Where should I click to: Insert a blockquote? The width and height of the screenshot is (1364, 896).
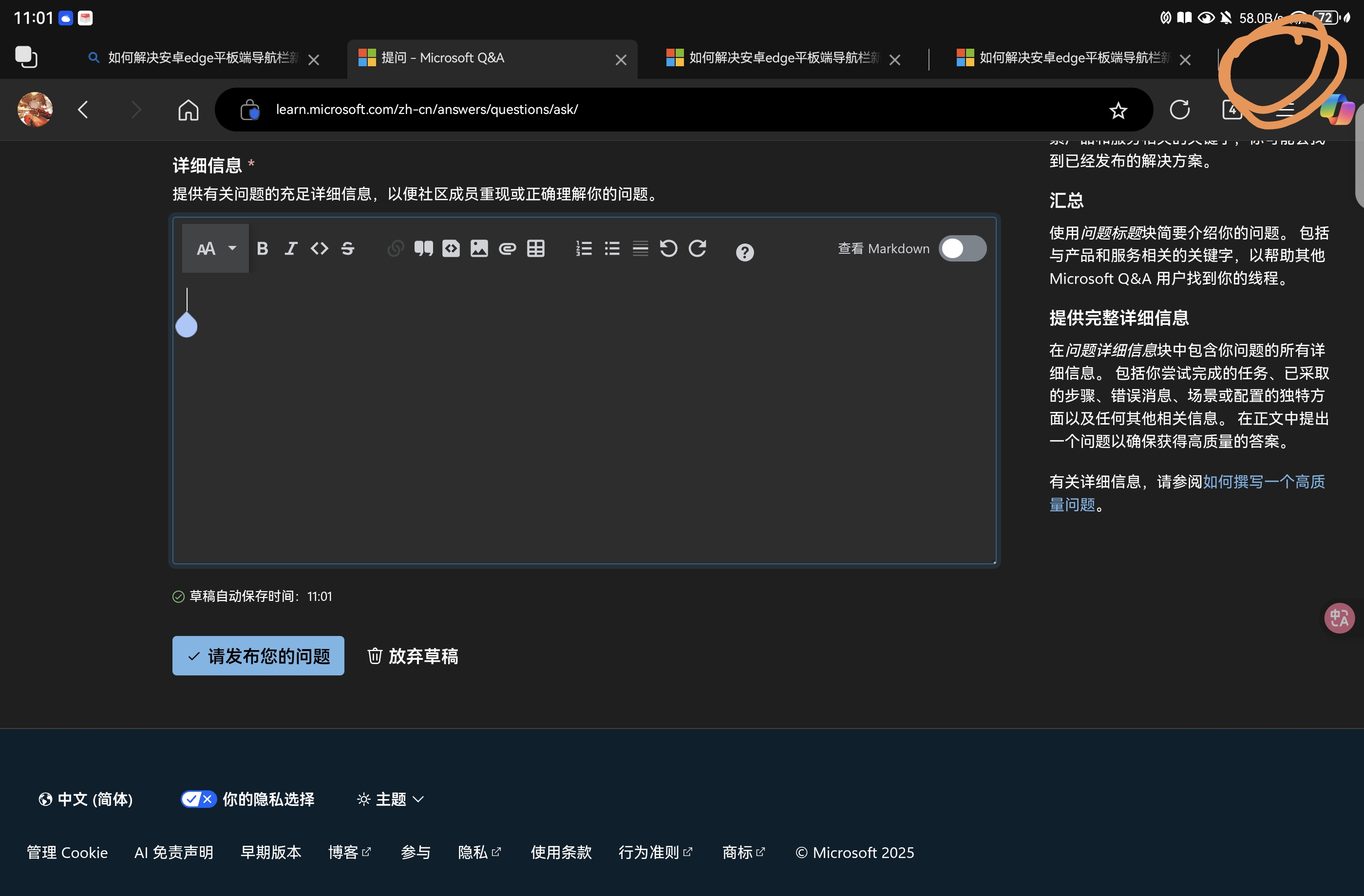[x=423, y=249]
